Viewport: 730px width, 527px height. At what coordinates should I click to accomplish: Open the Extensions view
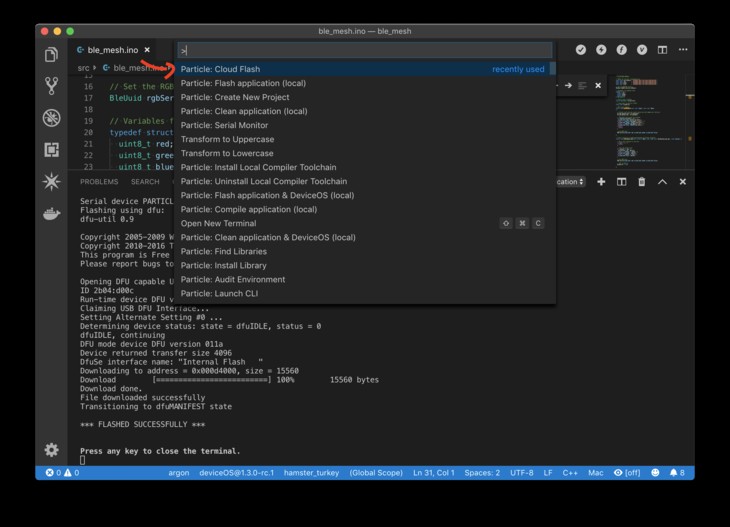click(x=51, y=150)
